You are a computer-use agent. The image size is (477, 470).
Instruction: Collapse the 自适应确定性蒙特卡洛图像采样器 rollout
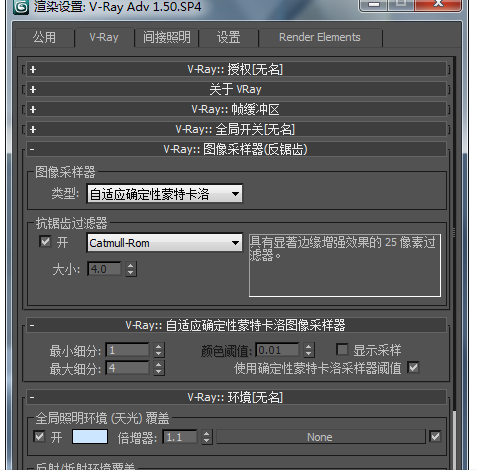pos(236,325)
